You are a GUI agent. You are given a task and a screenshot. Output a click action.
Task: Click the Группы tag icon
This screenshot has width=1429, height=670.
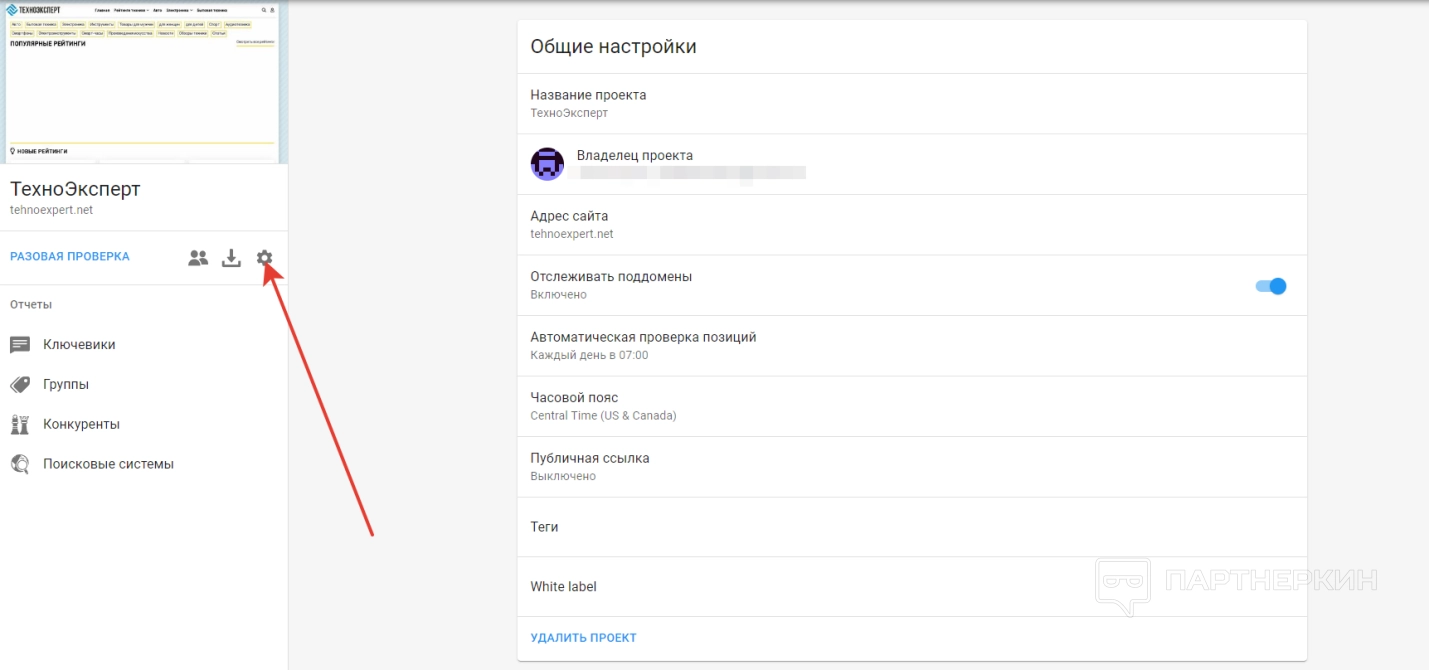click(20, 384)
